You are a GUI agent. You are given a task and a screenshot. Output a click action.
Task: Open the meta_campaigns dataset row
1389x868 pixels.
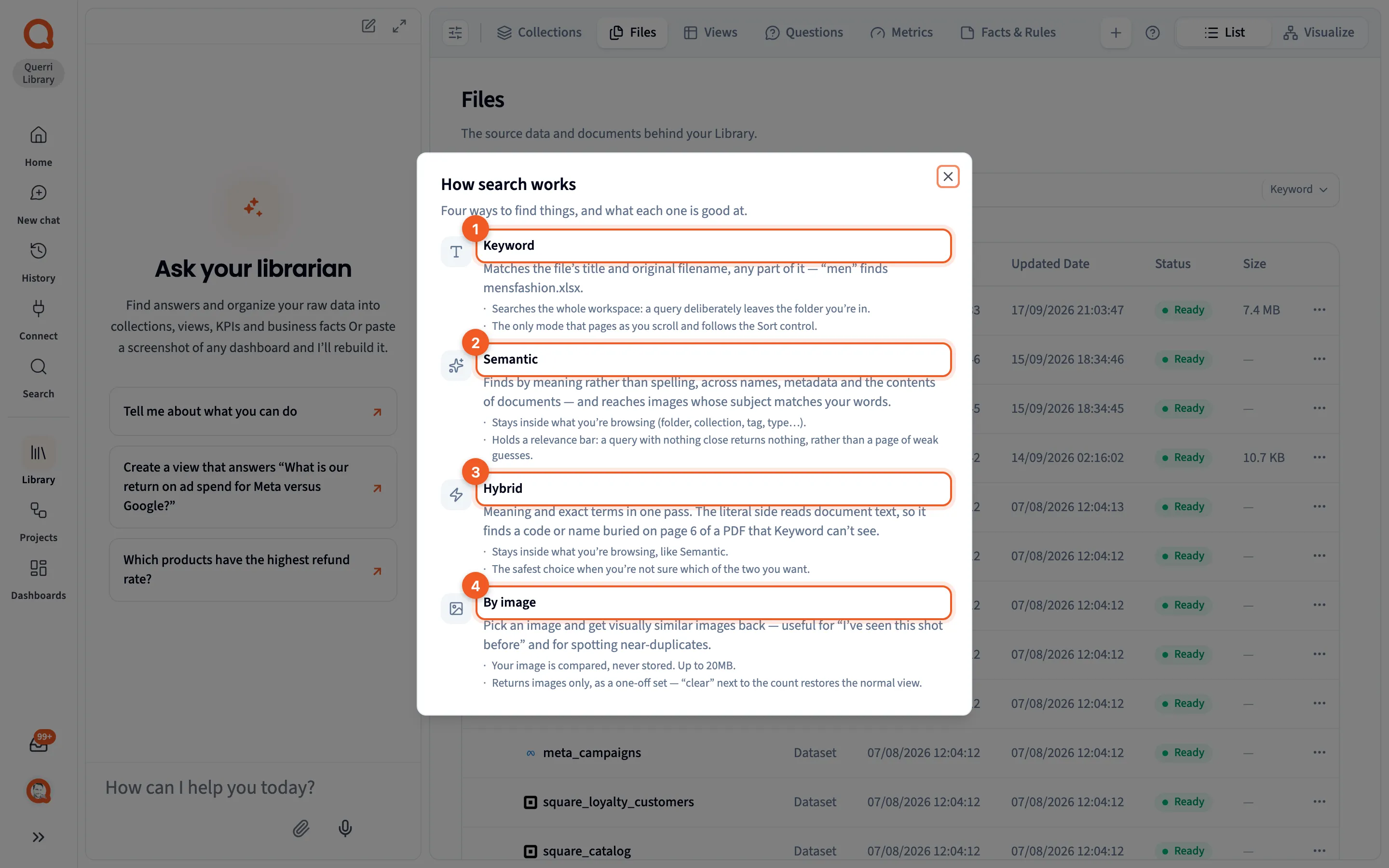[x=900, y=753]
